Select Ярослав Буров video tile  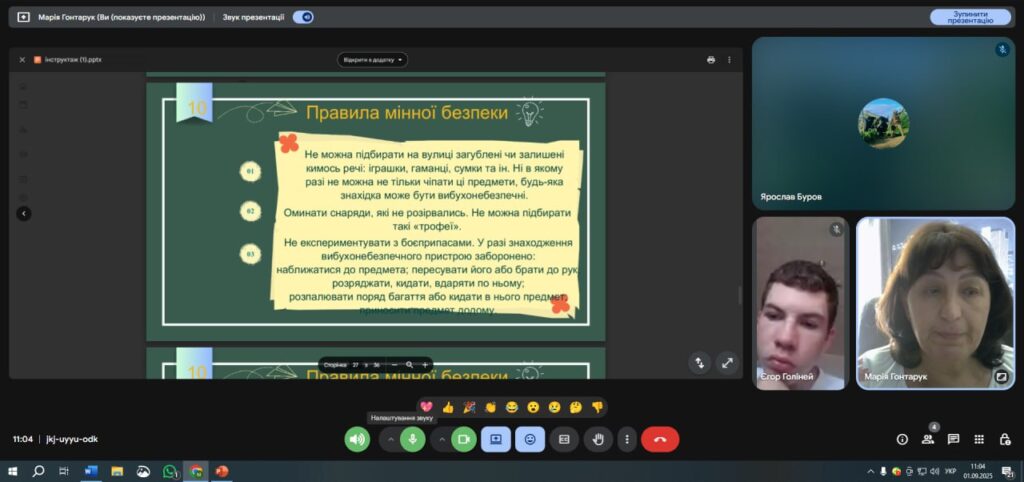point(883,123)
